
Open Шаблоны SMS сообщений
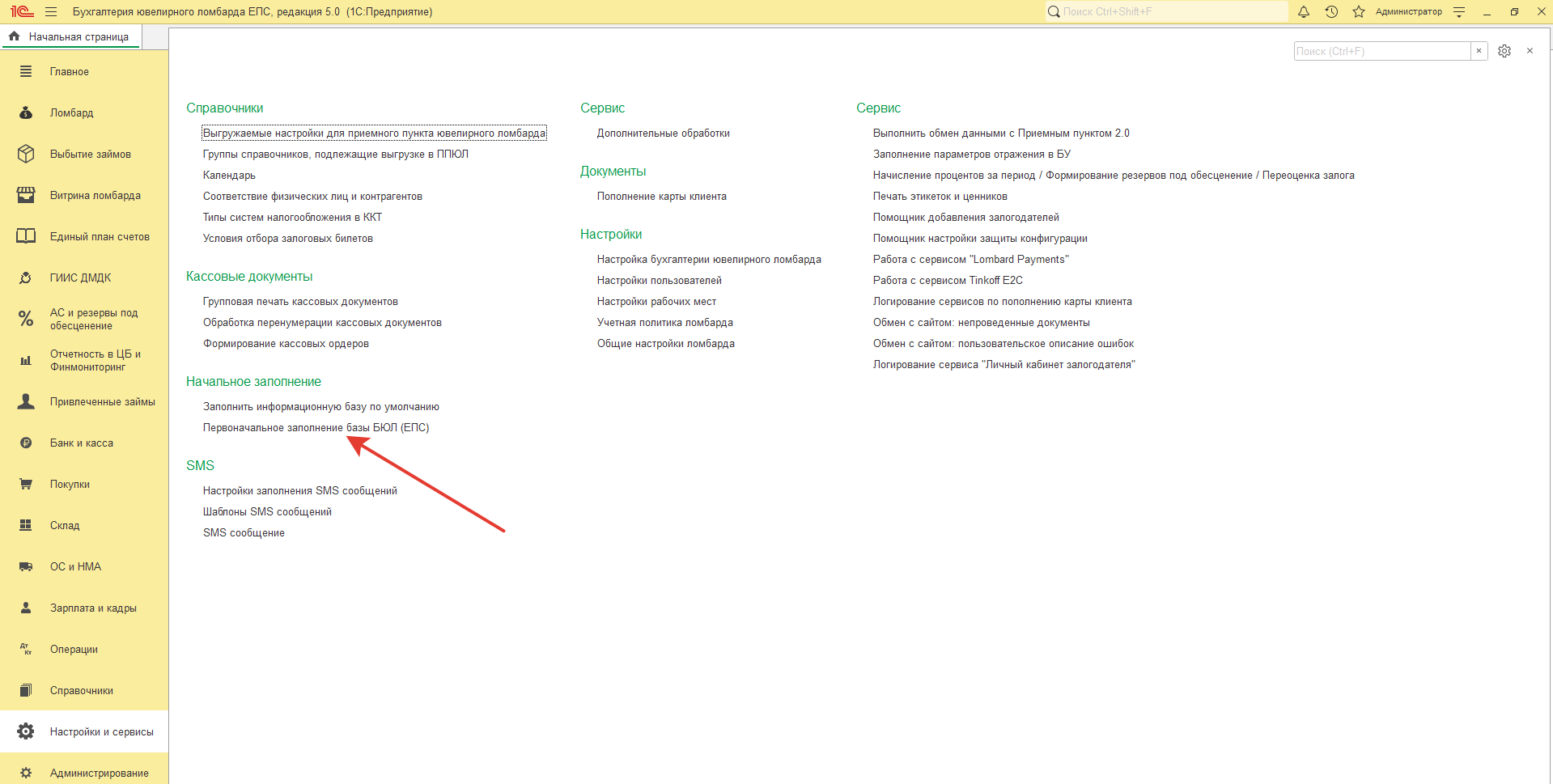(x=267, y=512)
